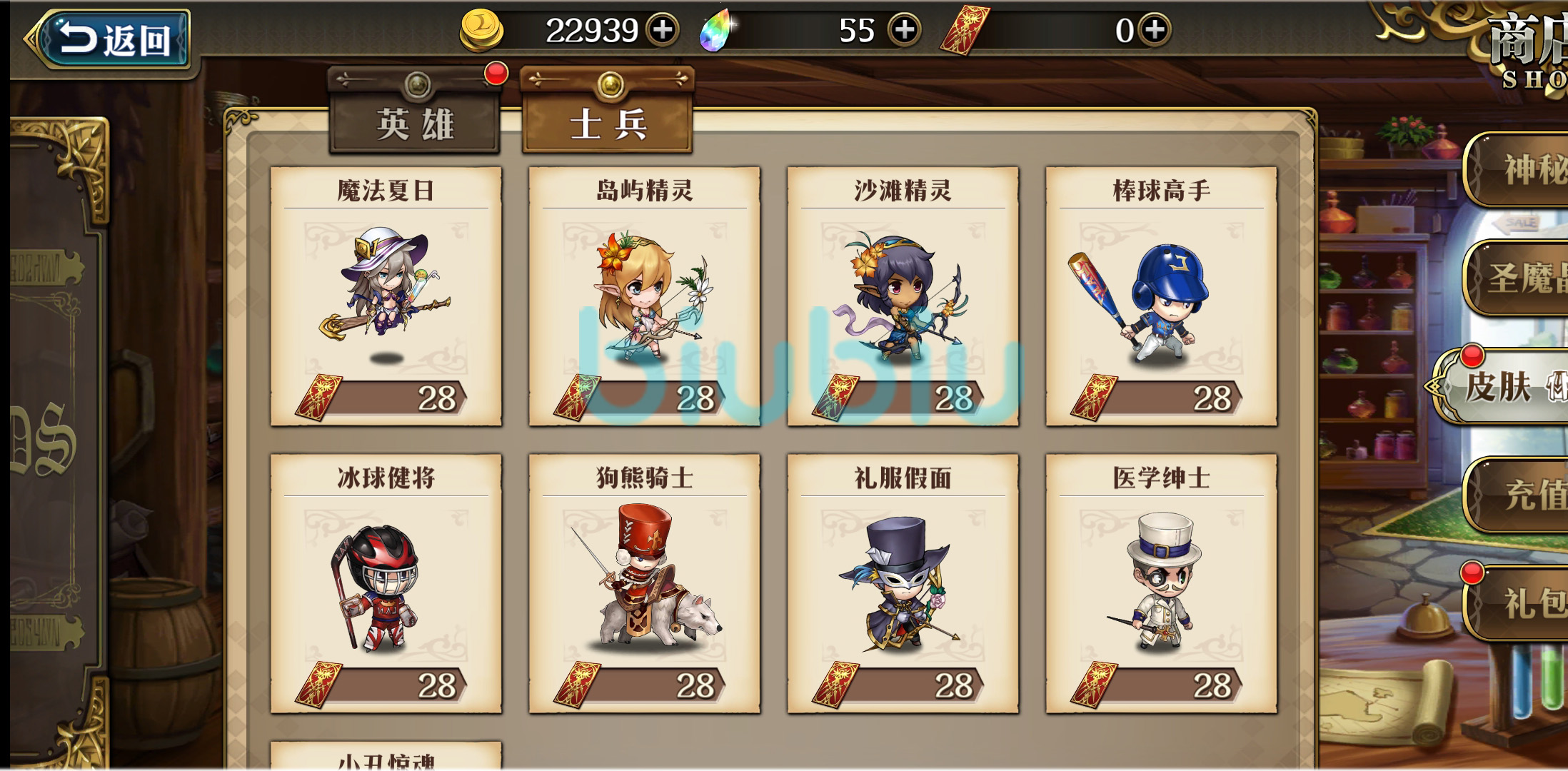Click the gold coin currency icon
1568x771 pixels.
click(481, 31)
